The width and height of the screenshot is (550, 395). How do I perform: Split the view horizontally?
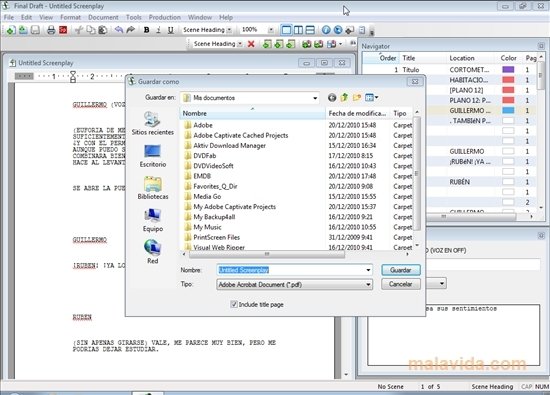[310, 30]
